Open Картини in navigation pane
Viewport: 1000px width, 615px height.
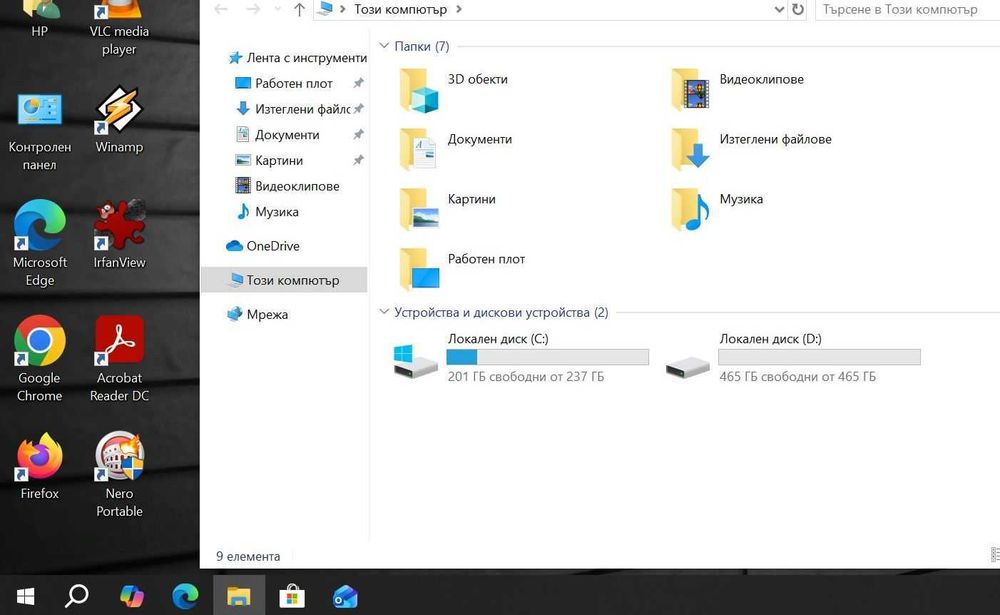pyautogui.click(x=268, y=160)
